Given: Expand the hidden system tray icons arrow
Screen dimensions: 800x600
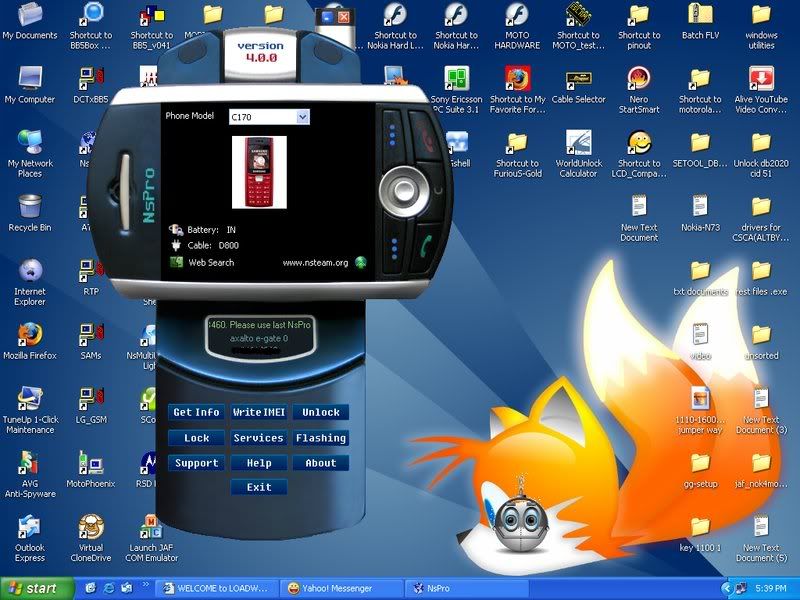Looking at the screenshot, I should [x=726, y=589].
